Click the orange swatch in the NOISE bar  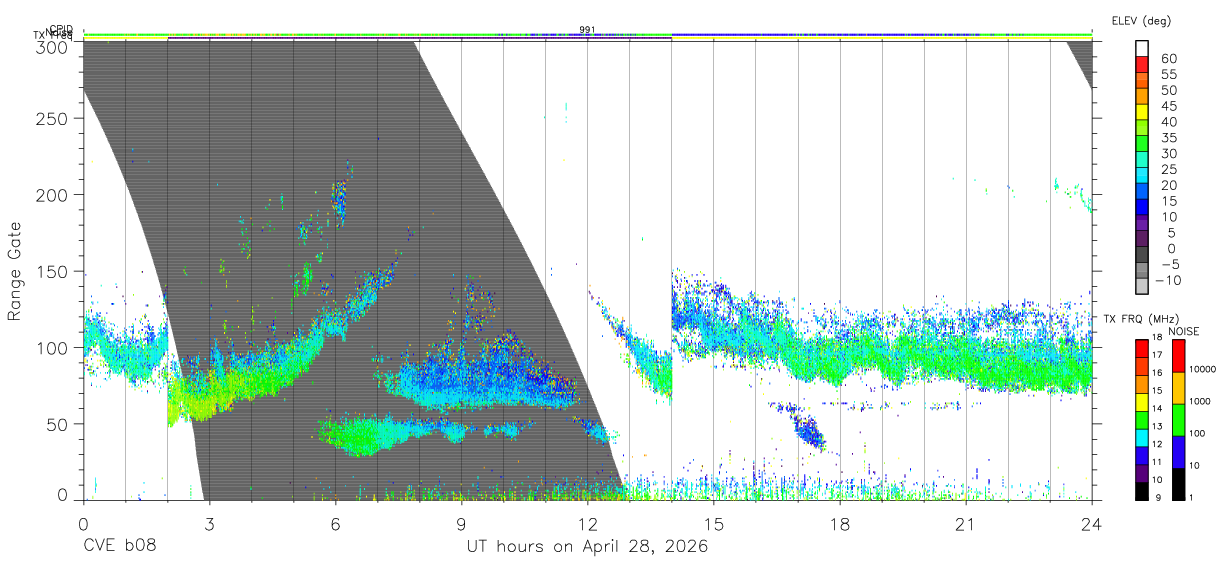1180,388
